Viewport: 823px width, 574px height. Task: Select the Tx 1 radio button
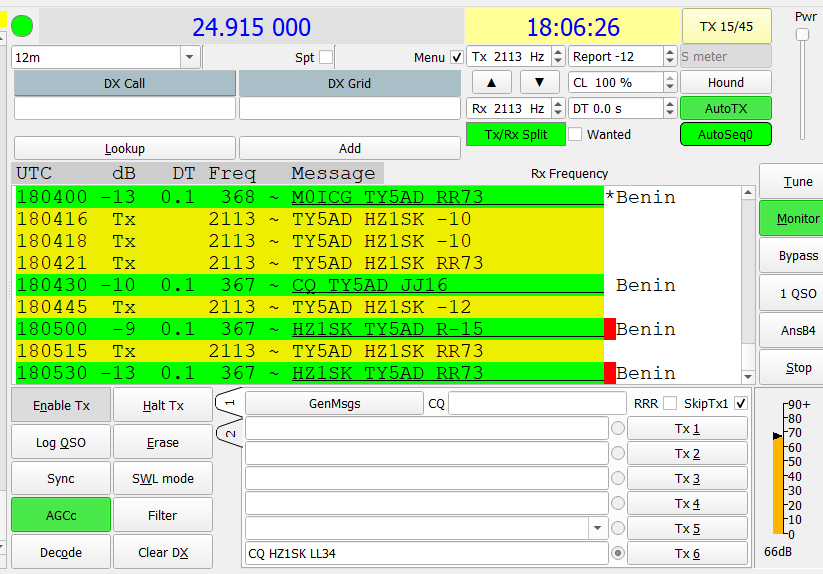(618, 428)
